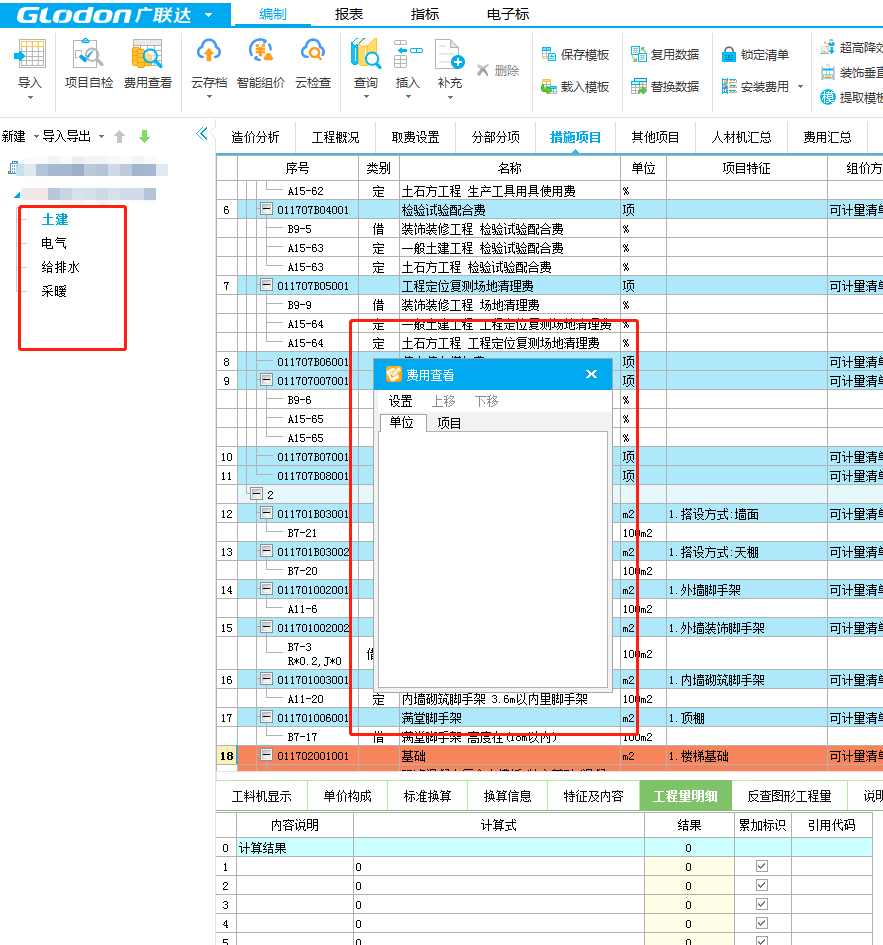This screenshot has height=945, width=883.
Task: Open the Glodon logo dropdown menu
Action: point(209,15)
